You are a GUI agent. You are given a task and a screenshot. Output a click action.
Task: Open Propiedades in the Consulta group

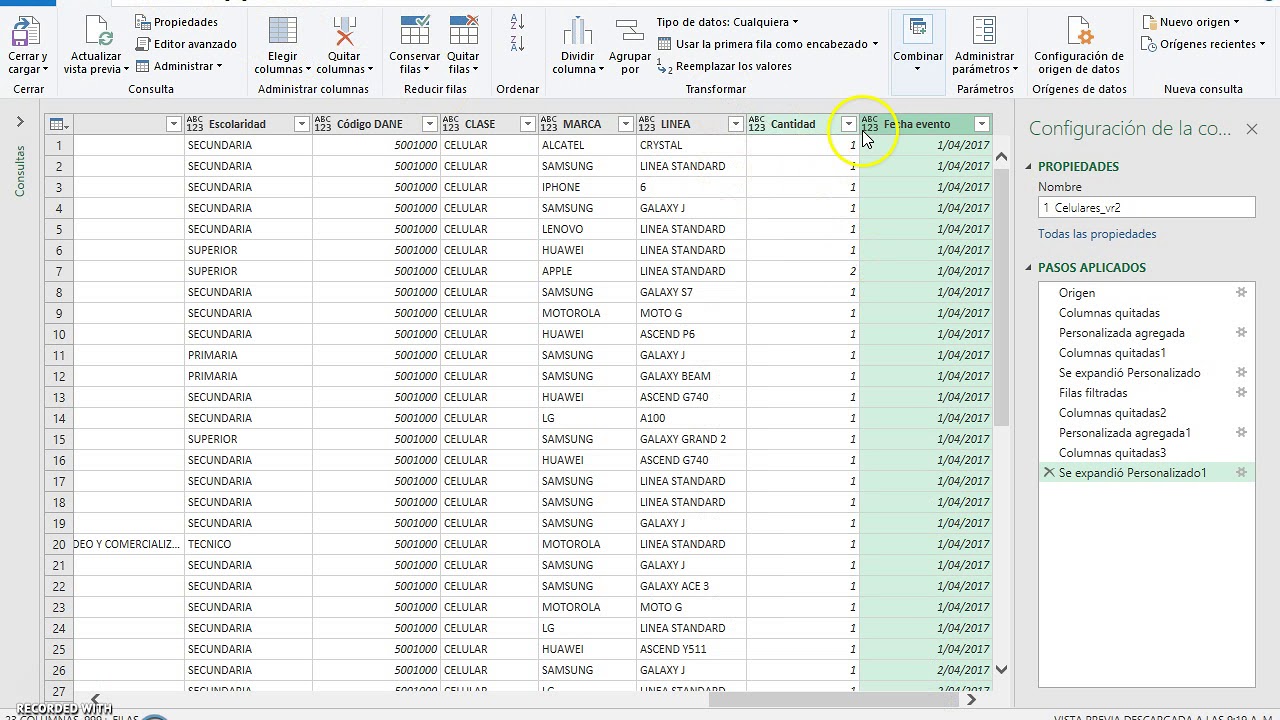point(176,22)
